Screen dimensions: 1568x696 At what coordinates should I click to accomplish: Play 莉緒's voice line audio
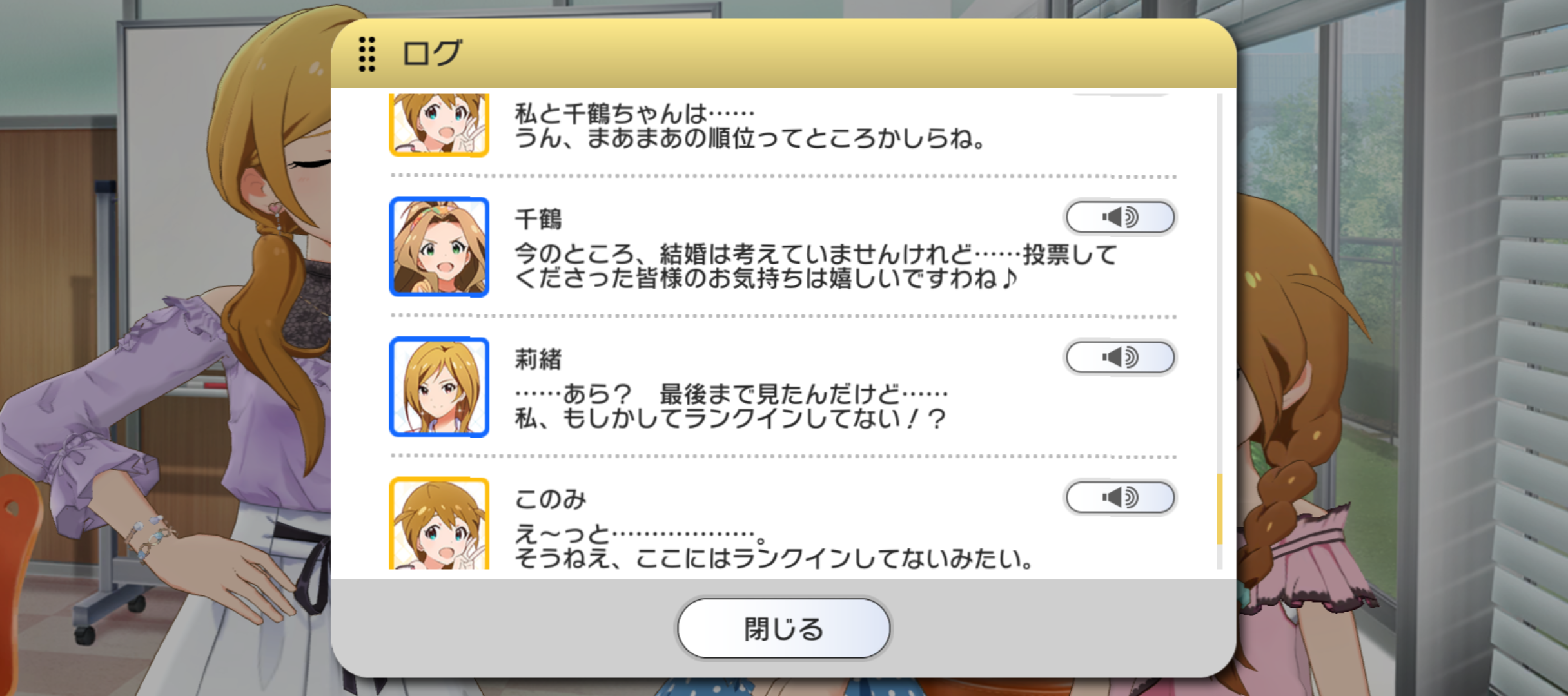1120,357
